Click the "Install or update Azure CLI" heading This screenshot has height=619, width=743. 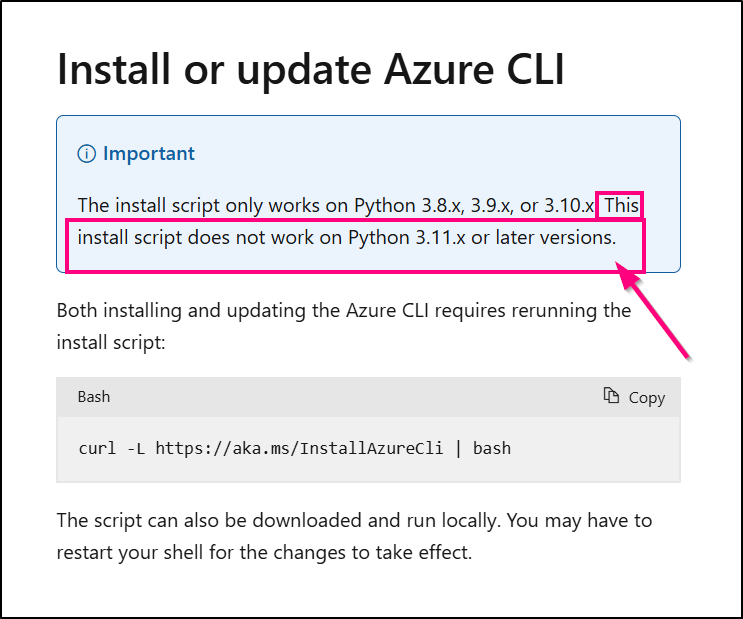(311, 69)
